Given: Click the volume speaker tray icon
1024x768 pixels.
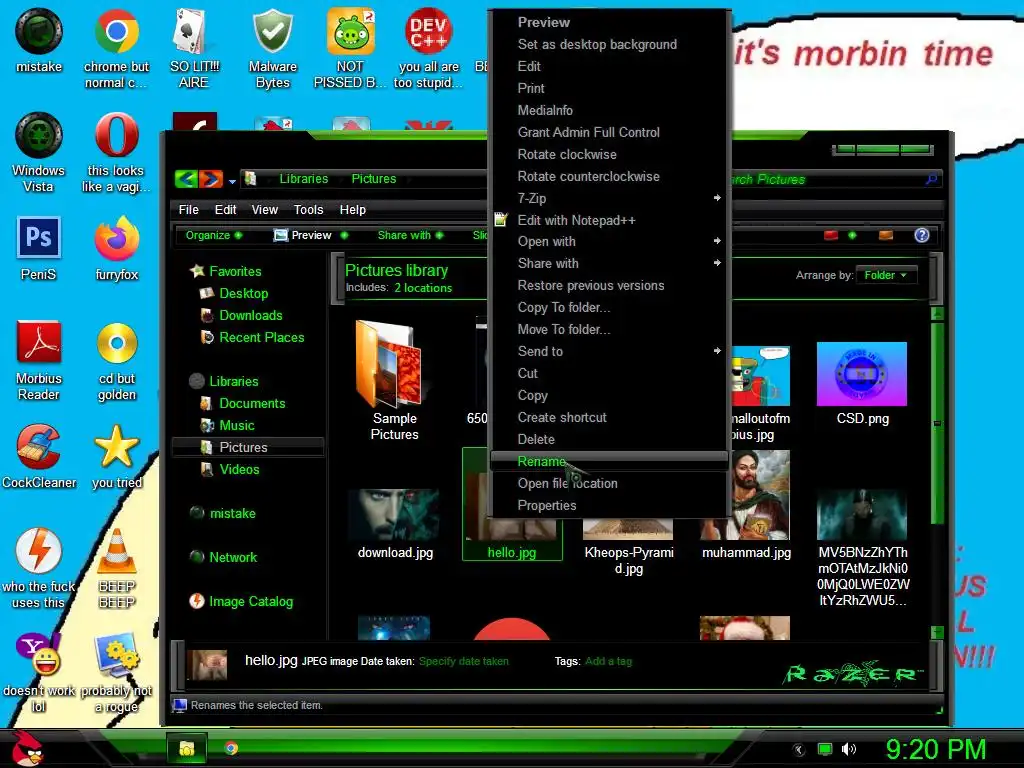Looking at the screenshot, I should pos(848,749).
